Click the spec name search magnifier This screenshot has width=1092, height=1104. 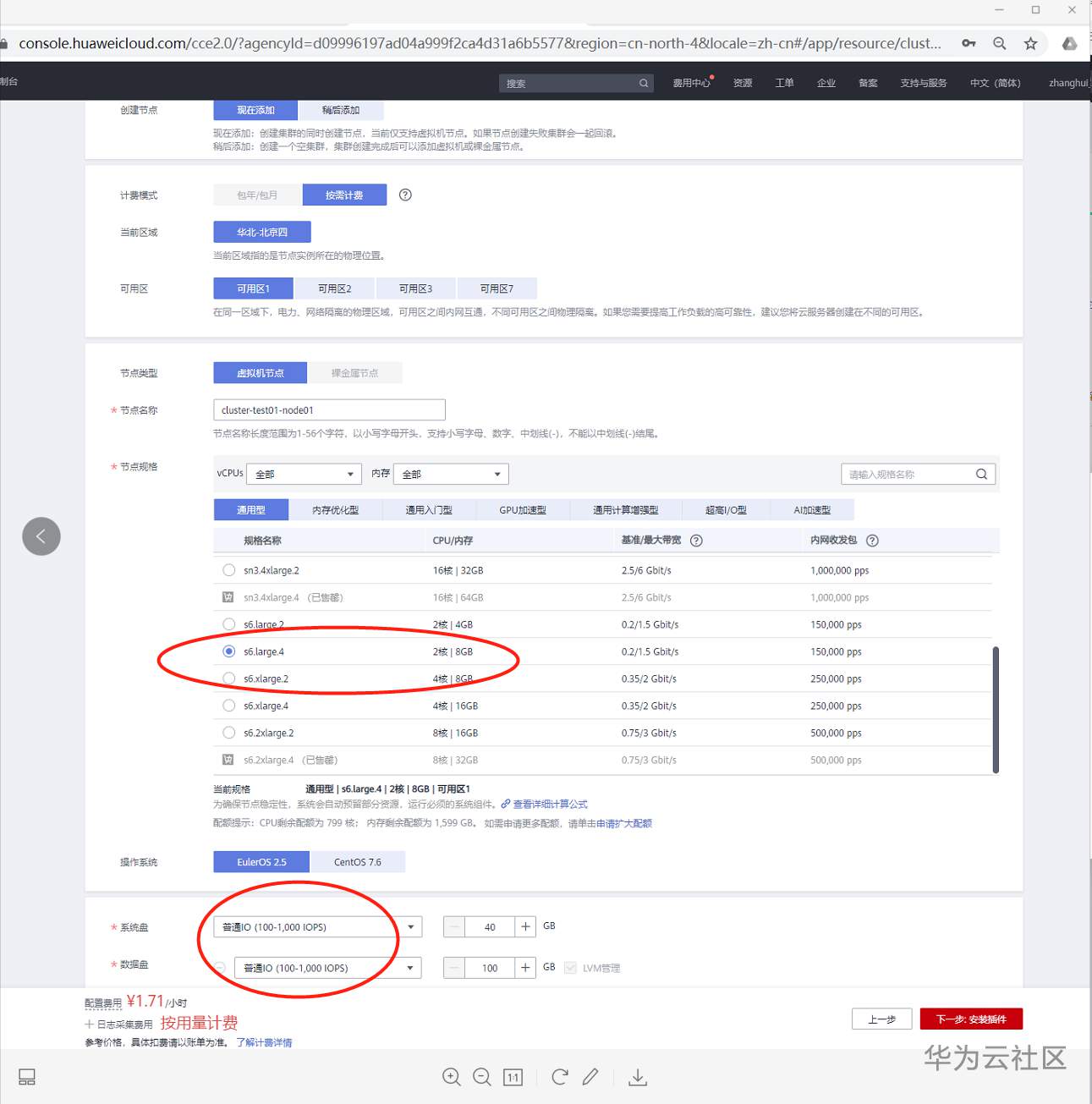(981, 474)
